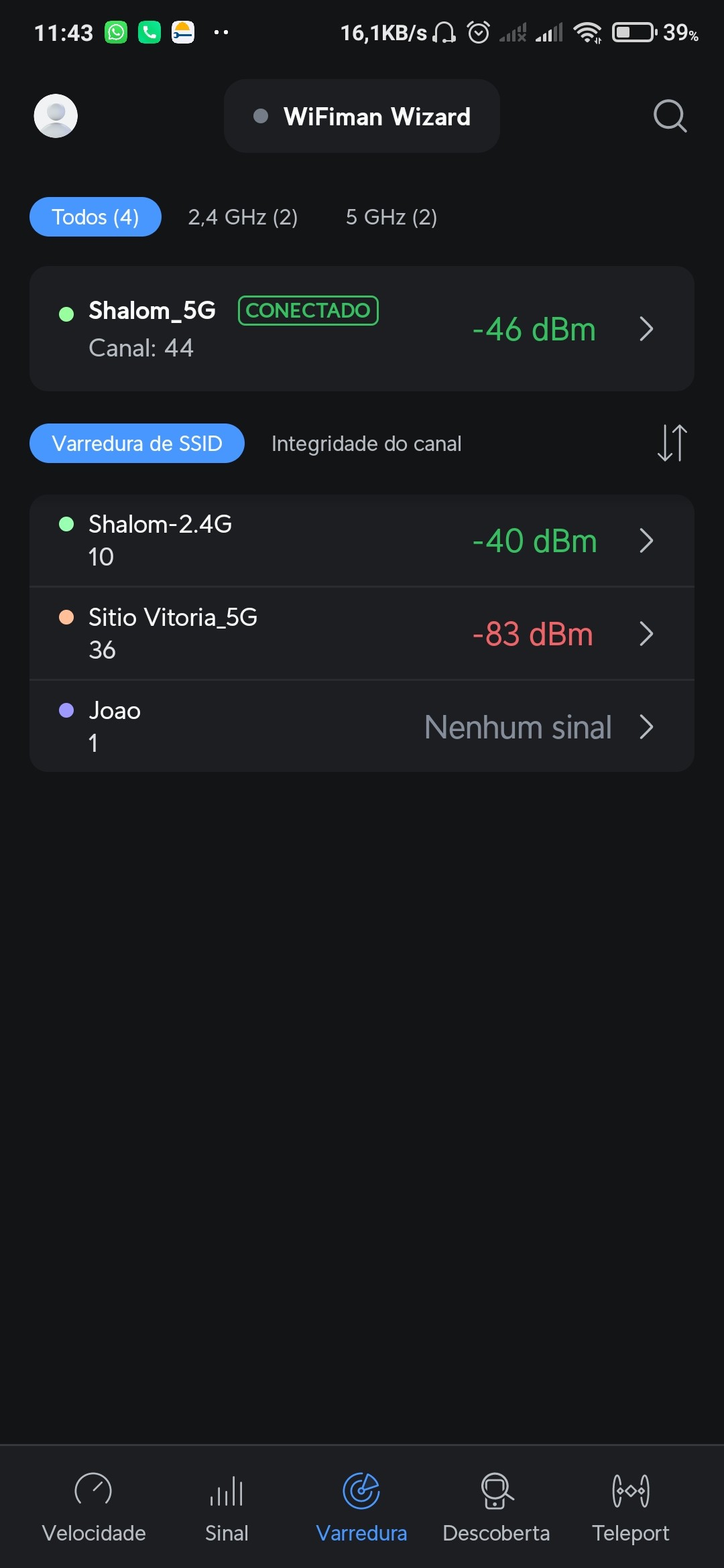Viewport: 724px width, 1568px height.
Task: Open the search magnifier icon
Action: (x=670, y=117)
